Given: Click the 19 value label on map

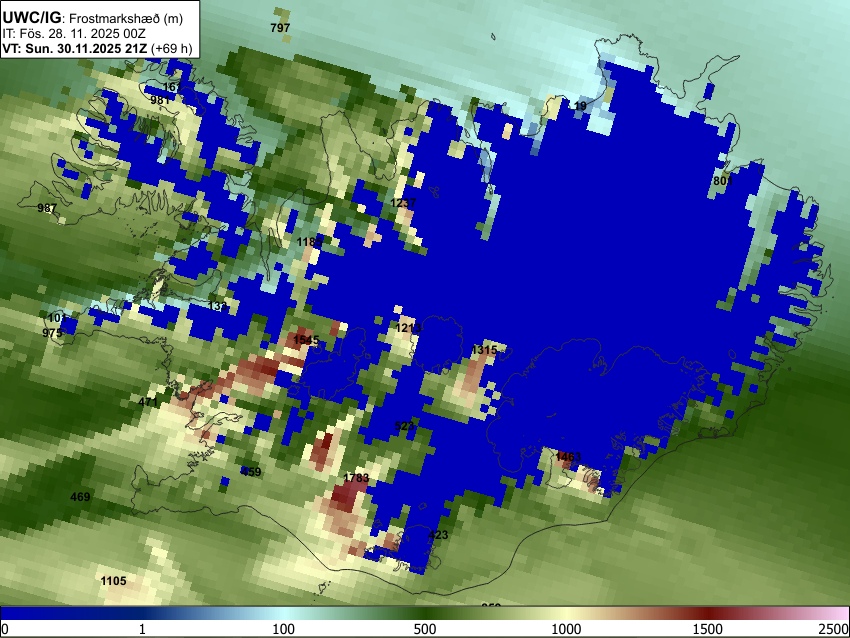Looking at the screenshot, I should coord(580,106).
